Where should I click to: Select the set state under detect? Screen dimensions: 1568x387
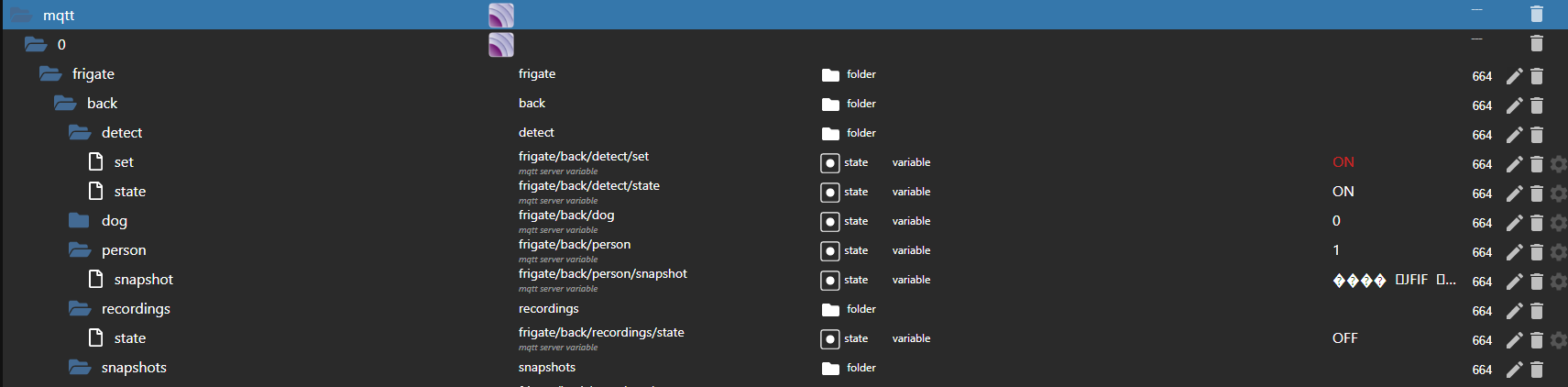coord(124,162)
